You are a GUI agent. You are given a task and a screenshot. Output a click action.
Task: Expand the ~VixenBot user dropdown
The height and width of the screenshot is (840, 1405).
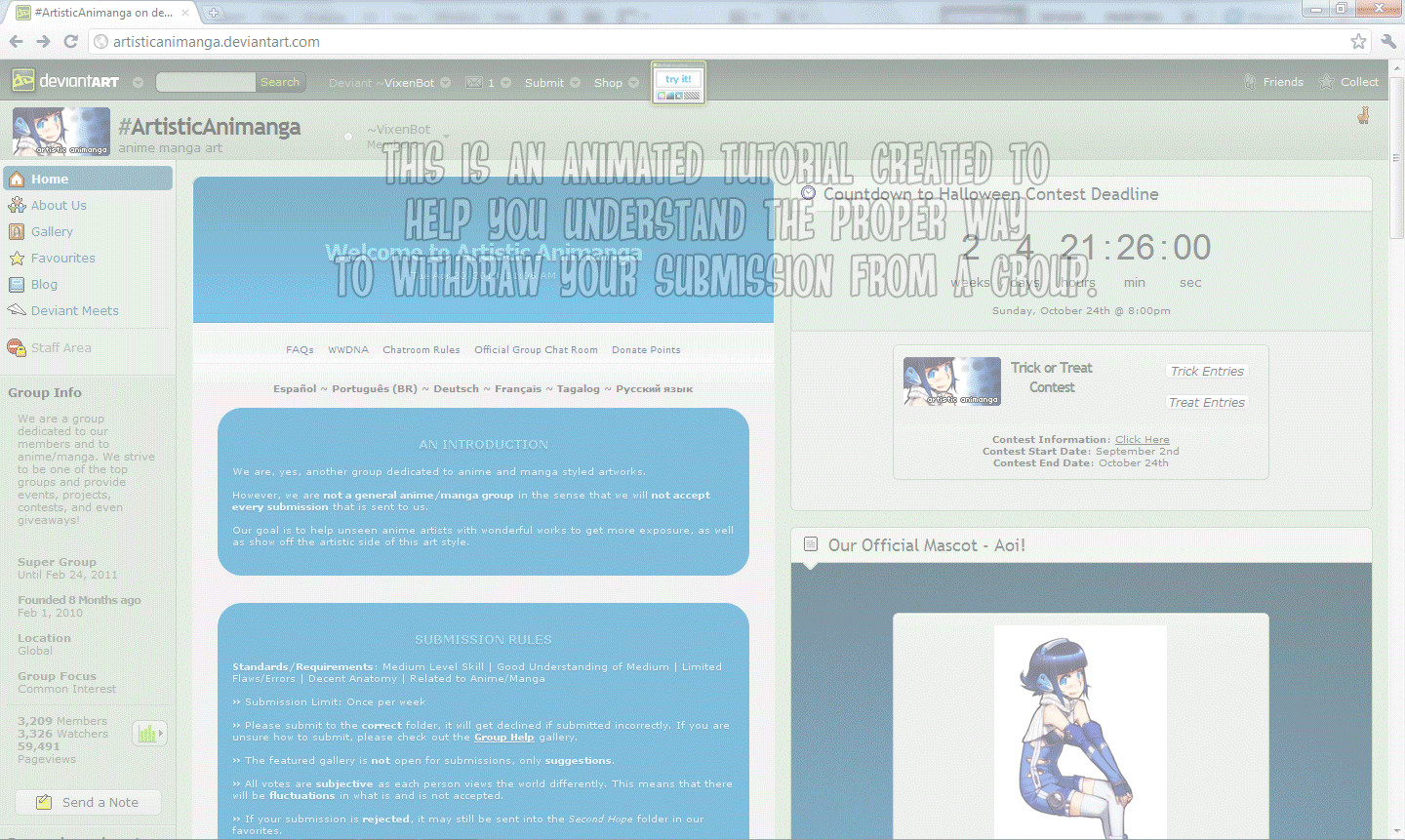[x=445, y=83]
